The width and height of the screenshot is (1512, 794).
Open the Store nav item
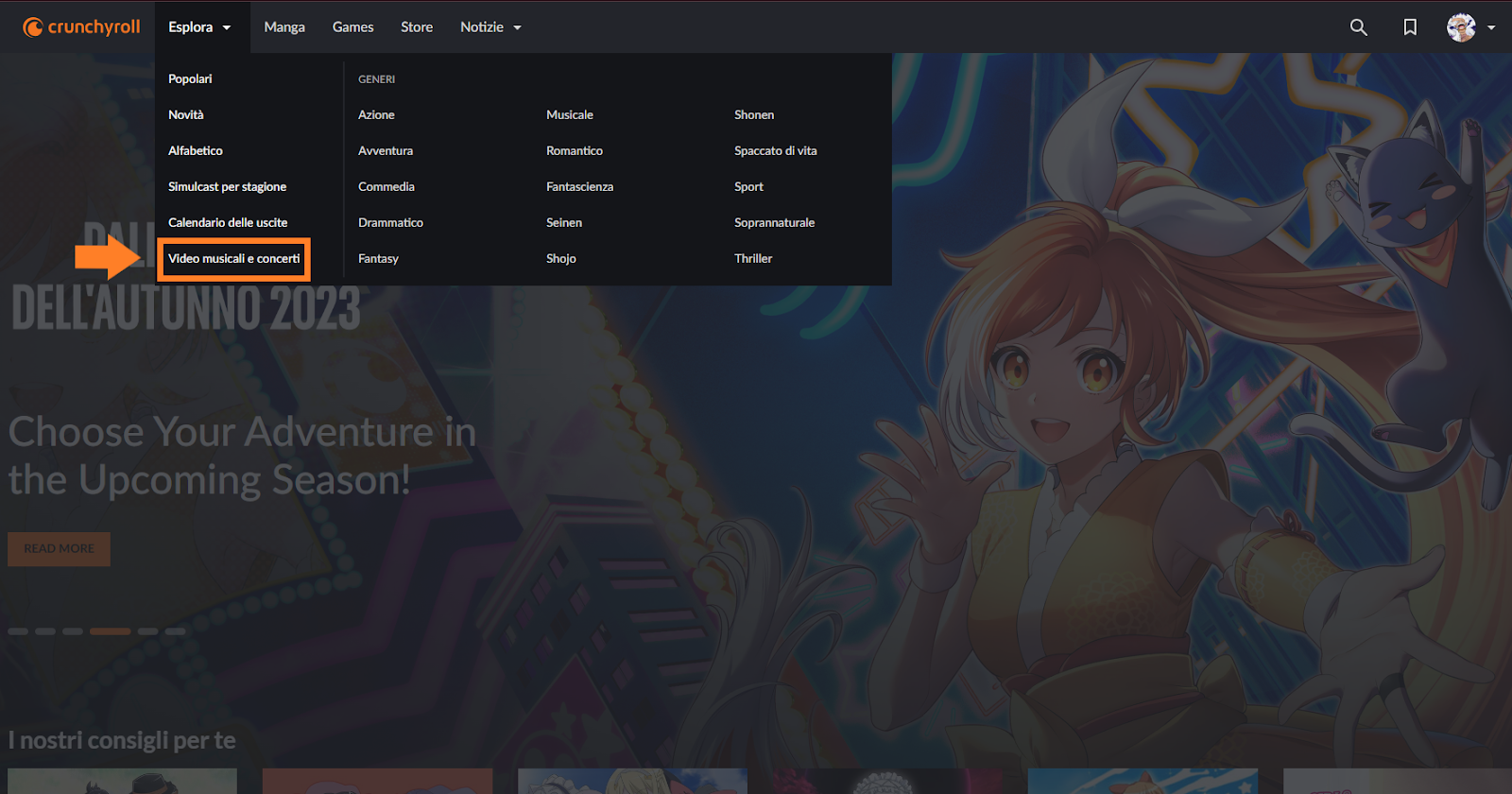pyautogui.click(x=417, y=26)
